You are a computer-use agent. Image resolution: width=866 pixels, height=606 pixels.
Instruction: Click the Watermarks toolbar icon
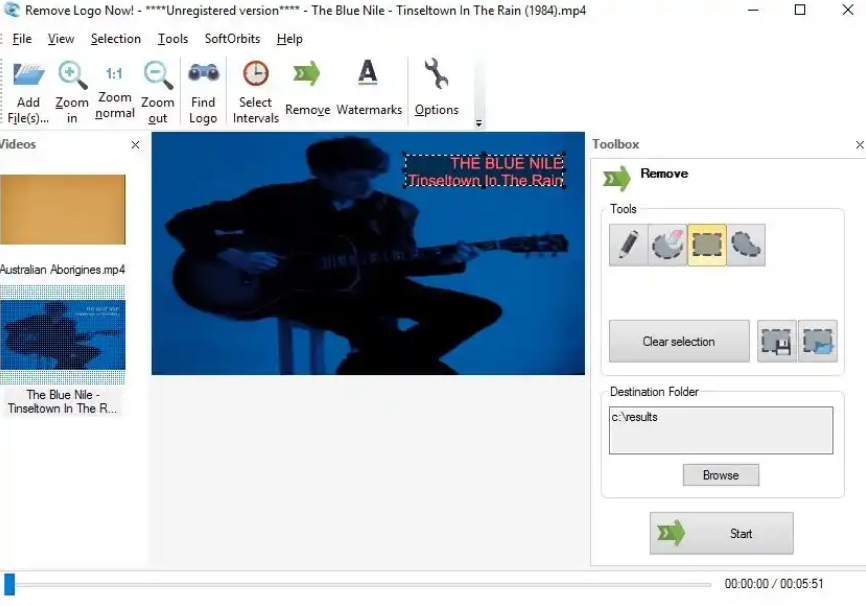pos(368,75)
